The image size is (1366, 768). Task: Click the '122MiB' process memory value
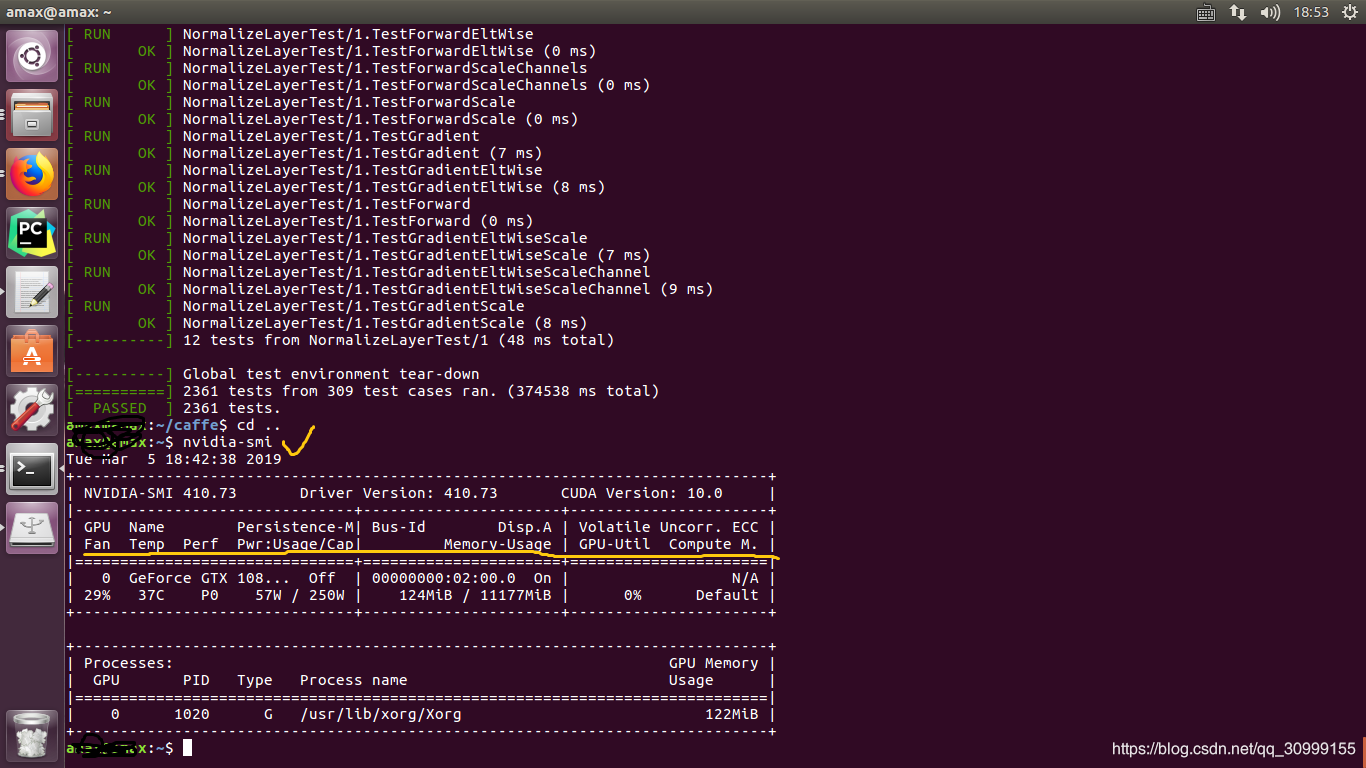point(732,714)
